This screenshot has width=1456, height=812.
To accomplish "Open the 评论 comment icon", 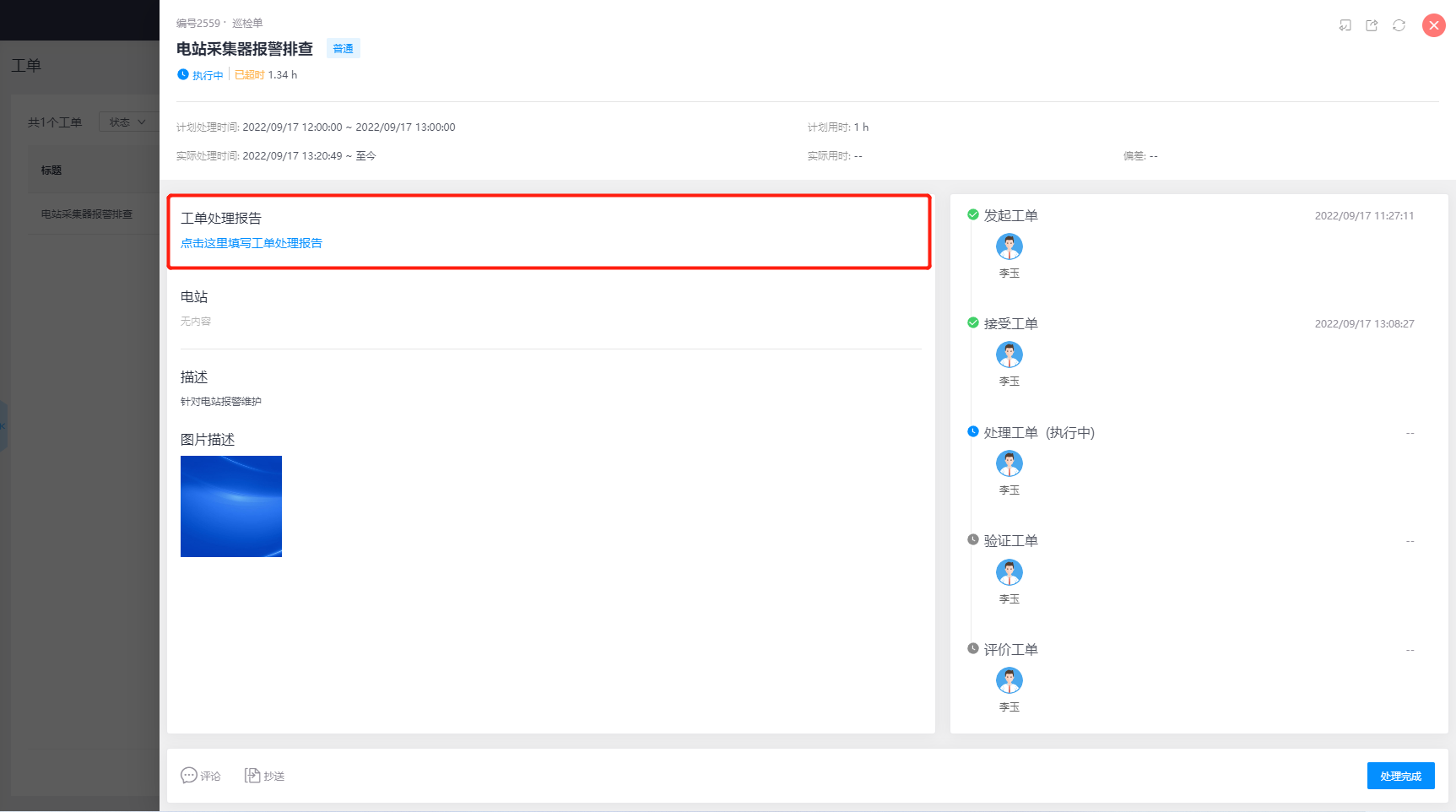I will point(189,775).
